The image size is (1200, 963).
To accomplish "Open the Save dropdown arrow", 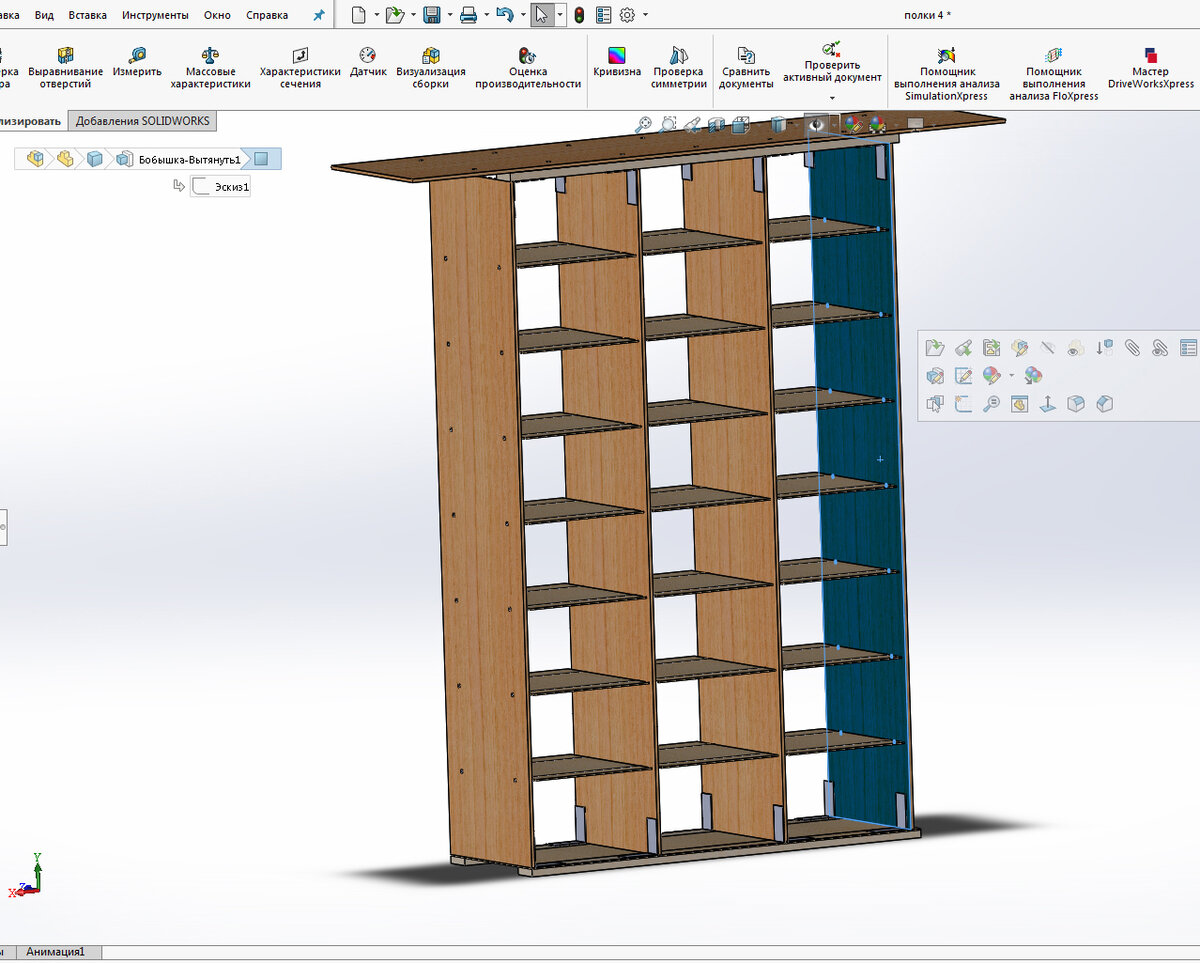I will pos(450,15).
